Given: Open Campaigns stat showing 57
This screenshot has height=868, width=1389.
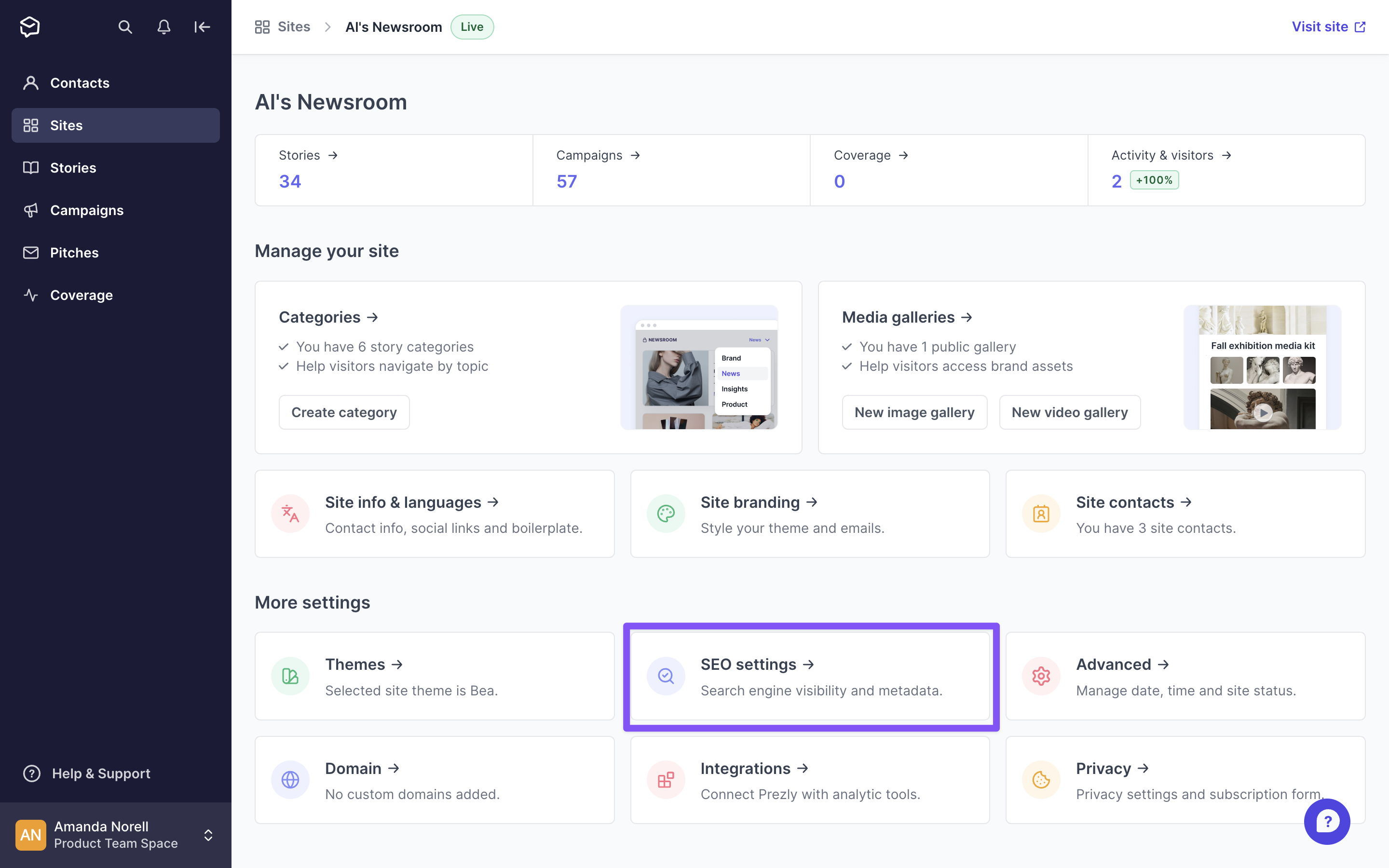Looking at the screenshot, I should (x=671, y=170).
